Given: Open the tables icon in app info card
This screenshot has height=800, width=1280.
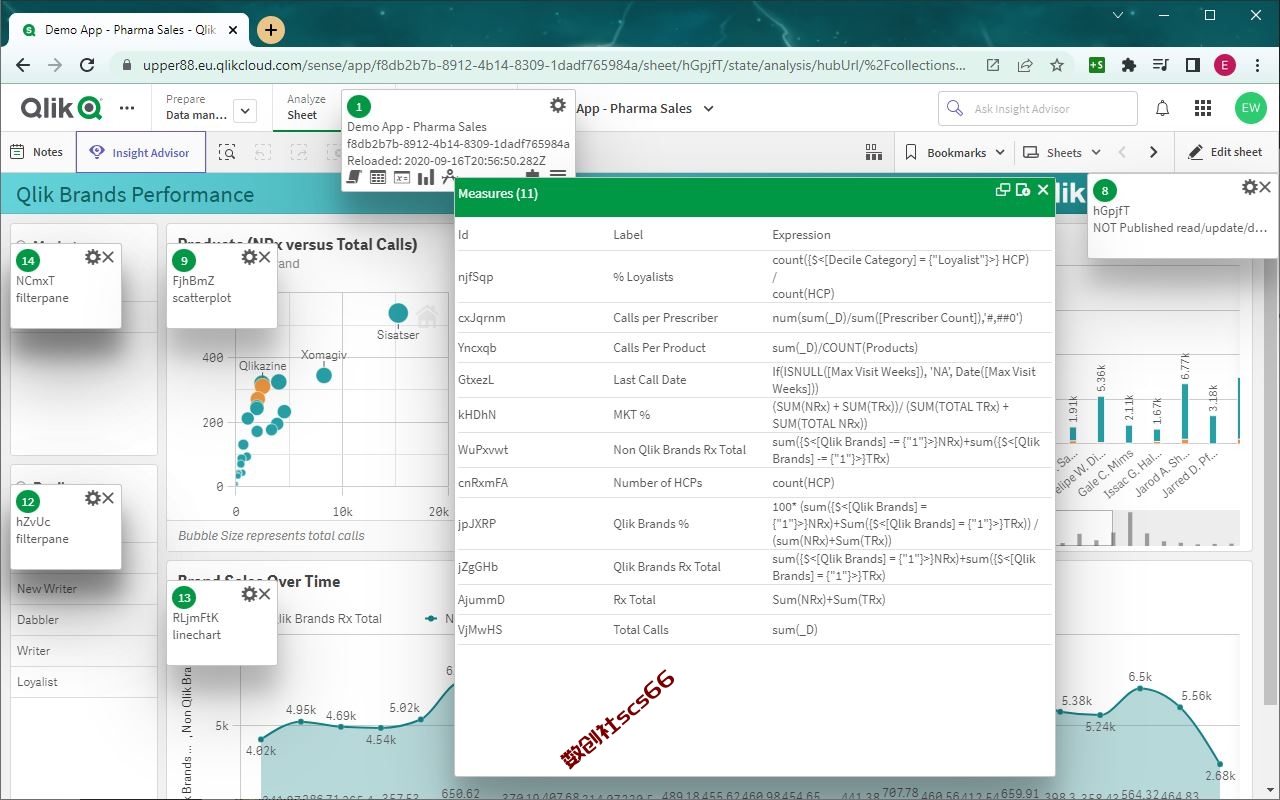Looking at the screenshot, I should click(378, 177).
